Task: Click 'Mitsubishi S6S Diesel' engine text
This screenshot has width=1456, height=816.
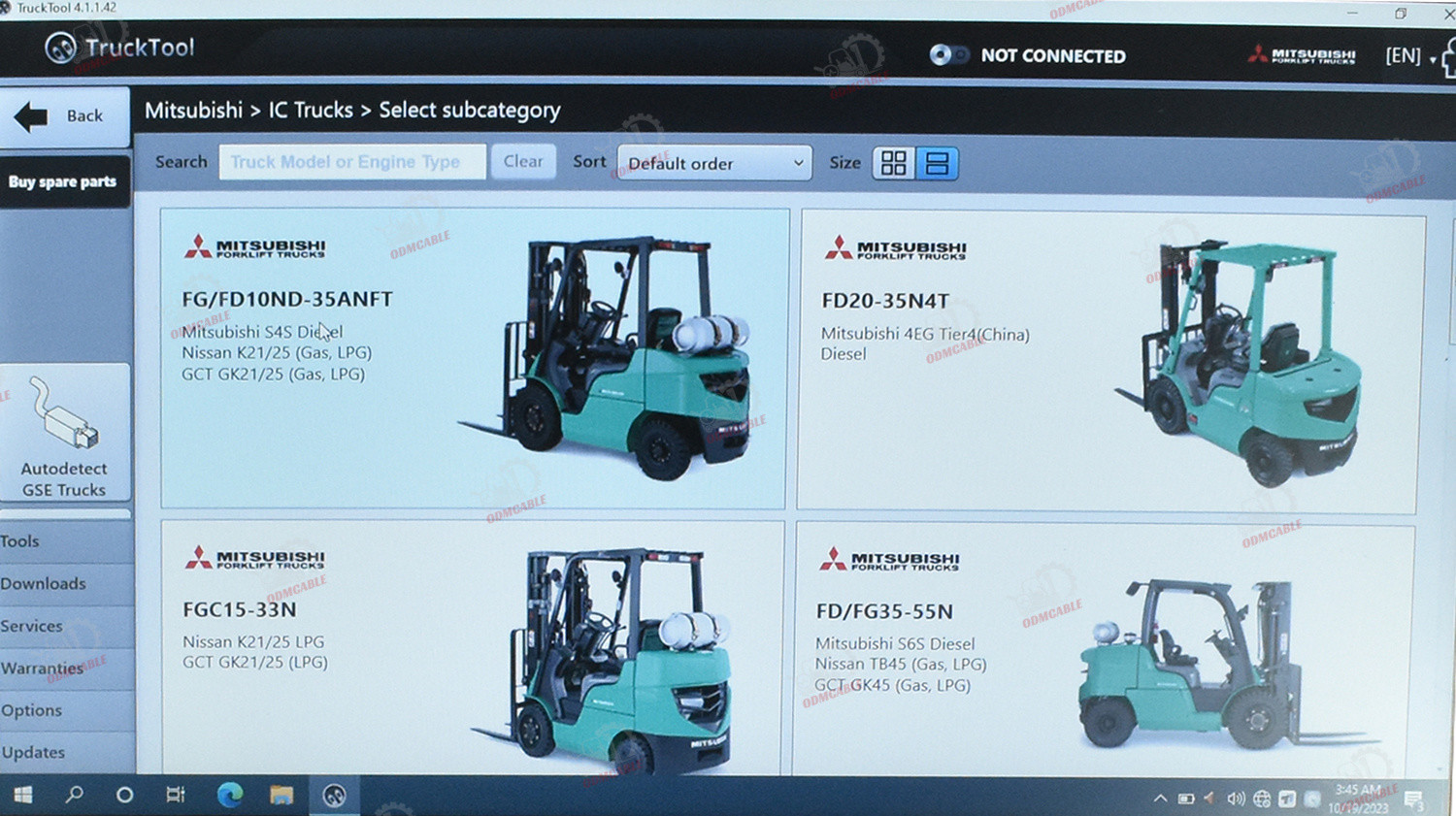Action: [895, 644]
